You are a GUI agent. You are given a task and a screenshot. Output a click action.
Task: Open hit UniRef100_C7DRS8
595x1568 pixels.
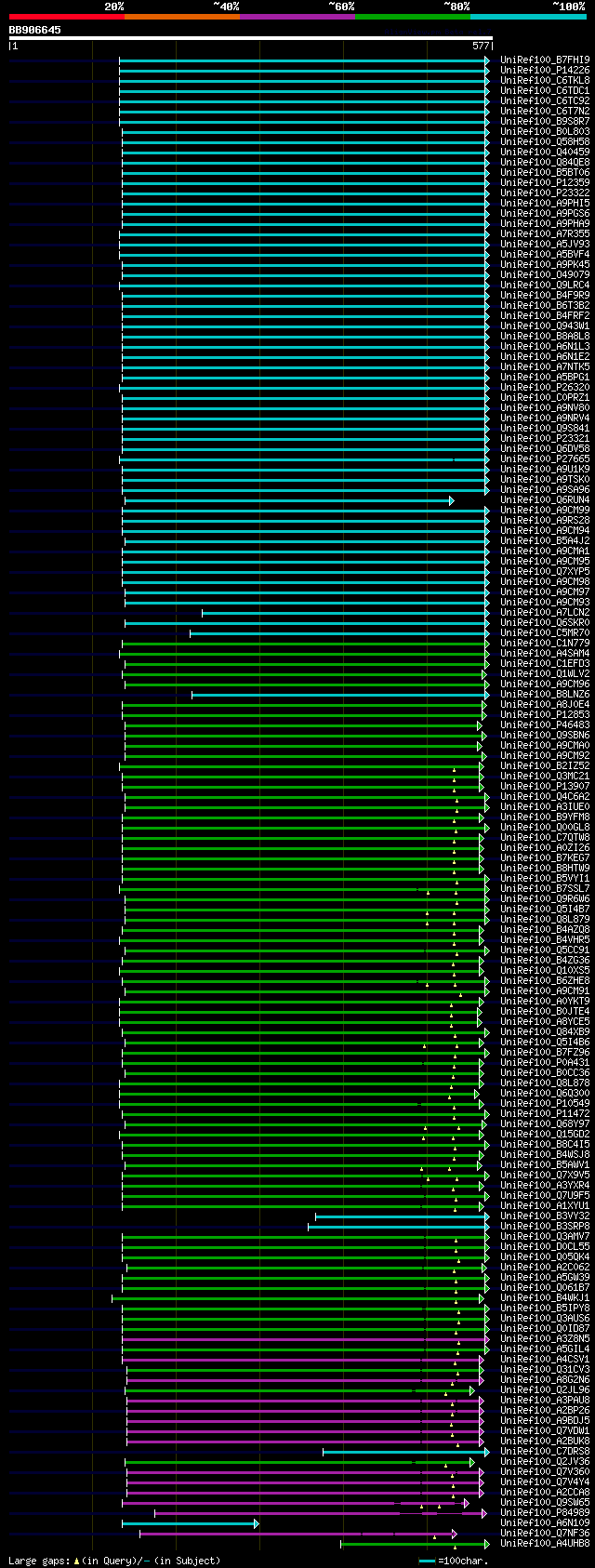click(x=545, y=1451)
